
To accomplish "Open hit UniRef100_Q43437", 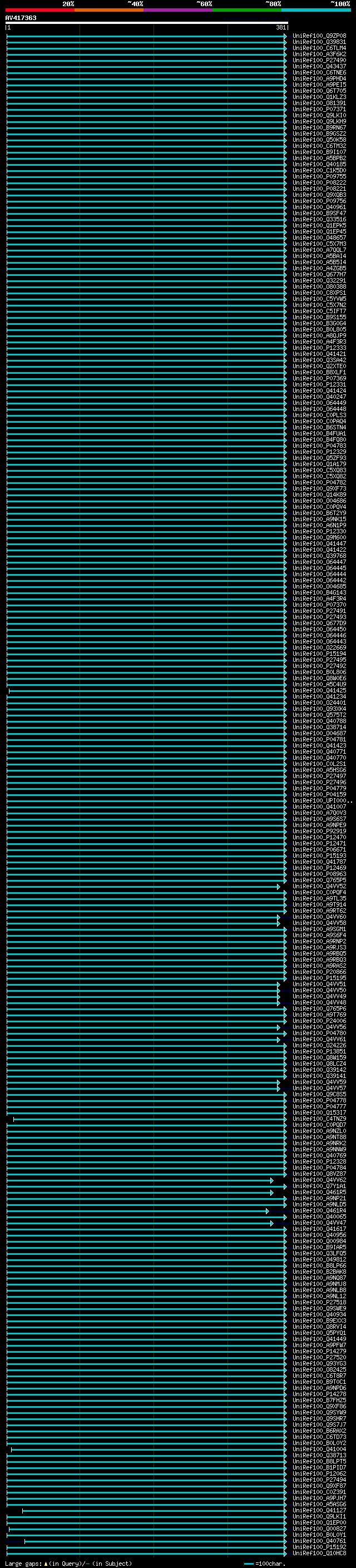I will [319, 66].
